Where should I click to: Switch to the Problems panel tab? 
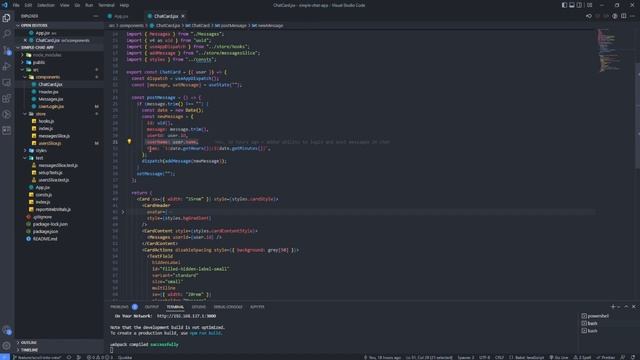pos(119,307)
